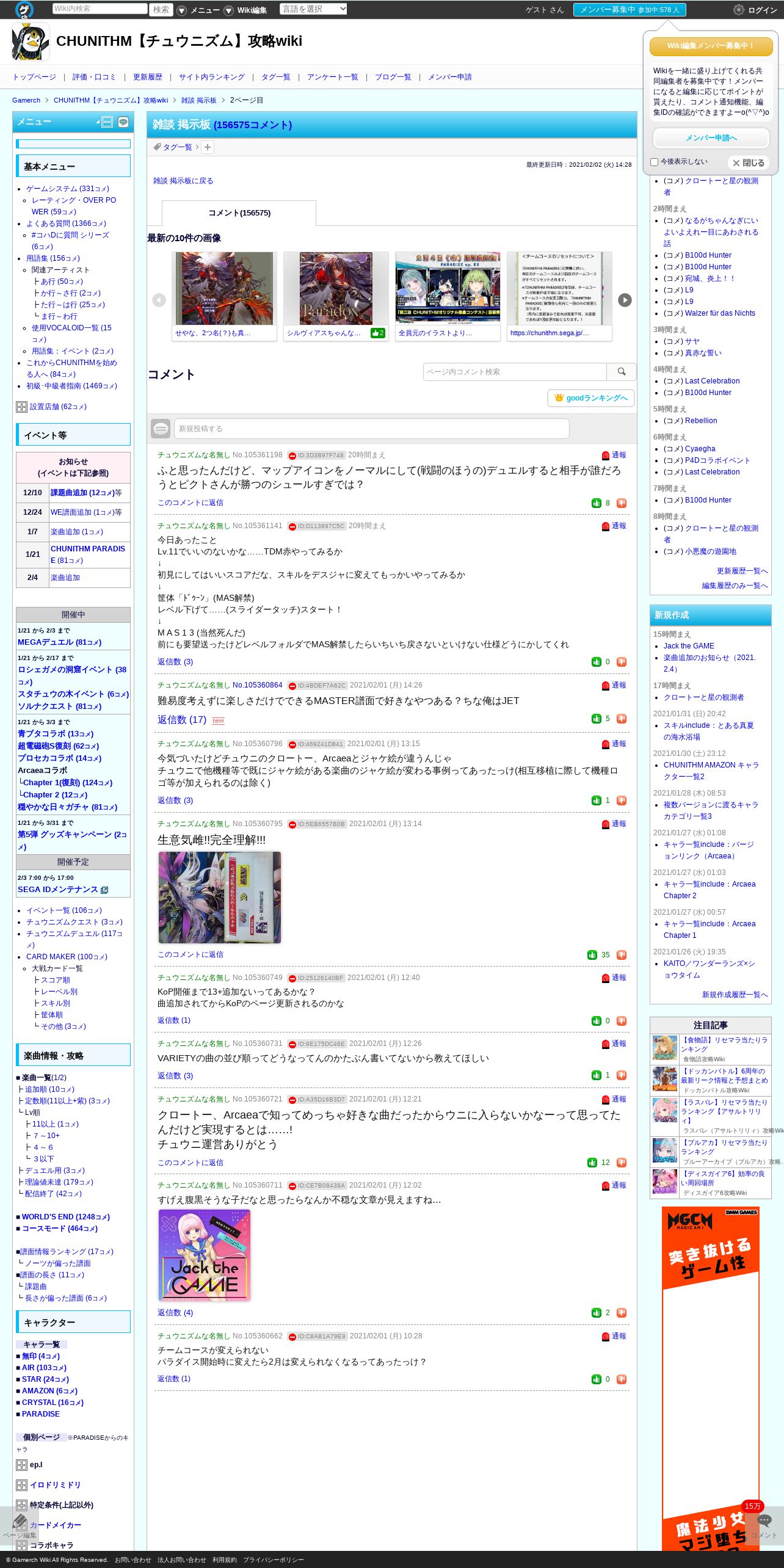Open the goodランキングへ button
The image size is (784, 1568).
[x=591, y=398]
